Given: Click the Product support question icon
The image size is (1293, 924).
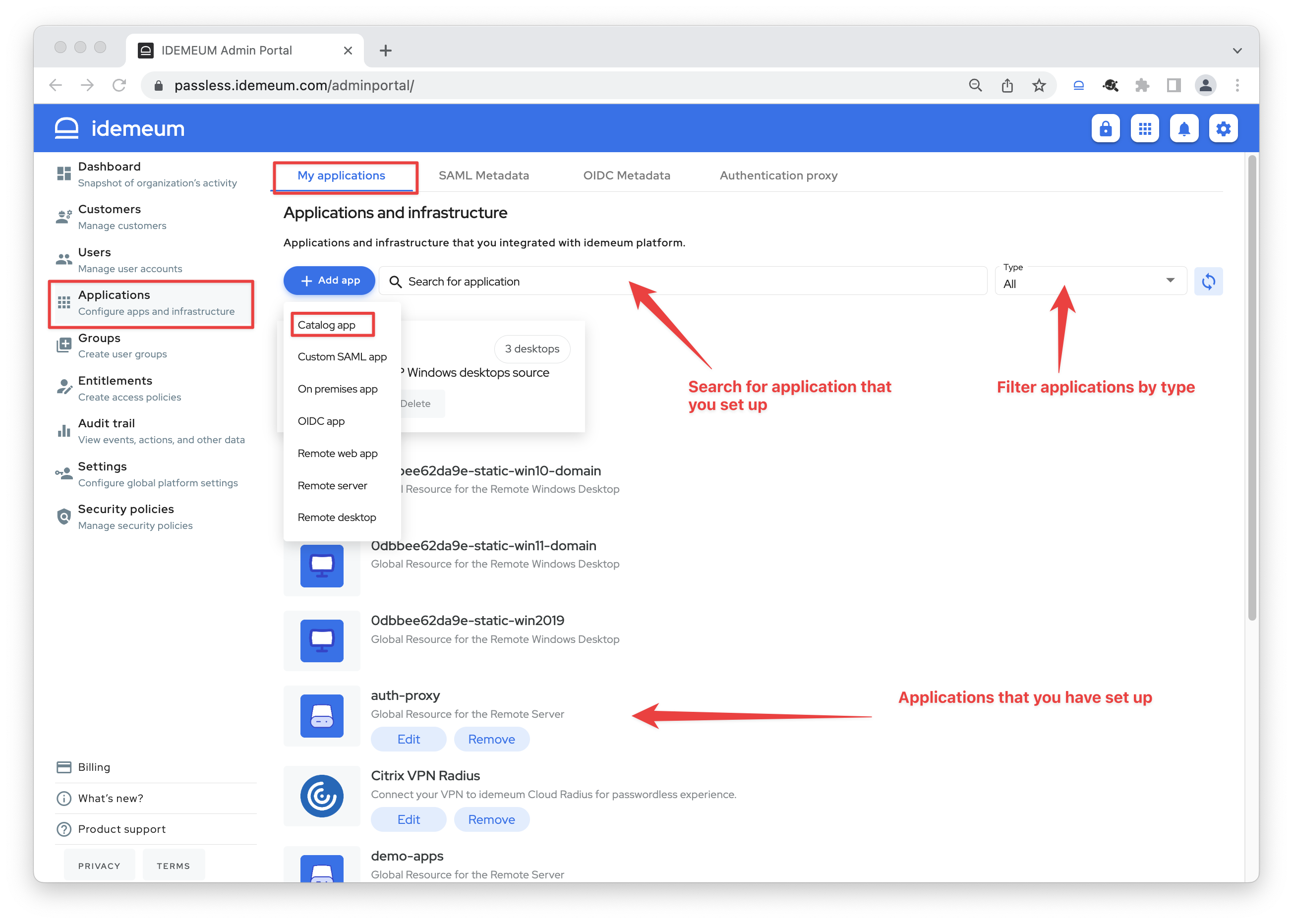Looking at the screenshot, I should pyautogui.click(x=64, y=829).
